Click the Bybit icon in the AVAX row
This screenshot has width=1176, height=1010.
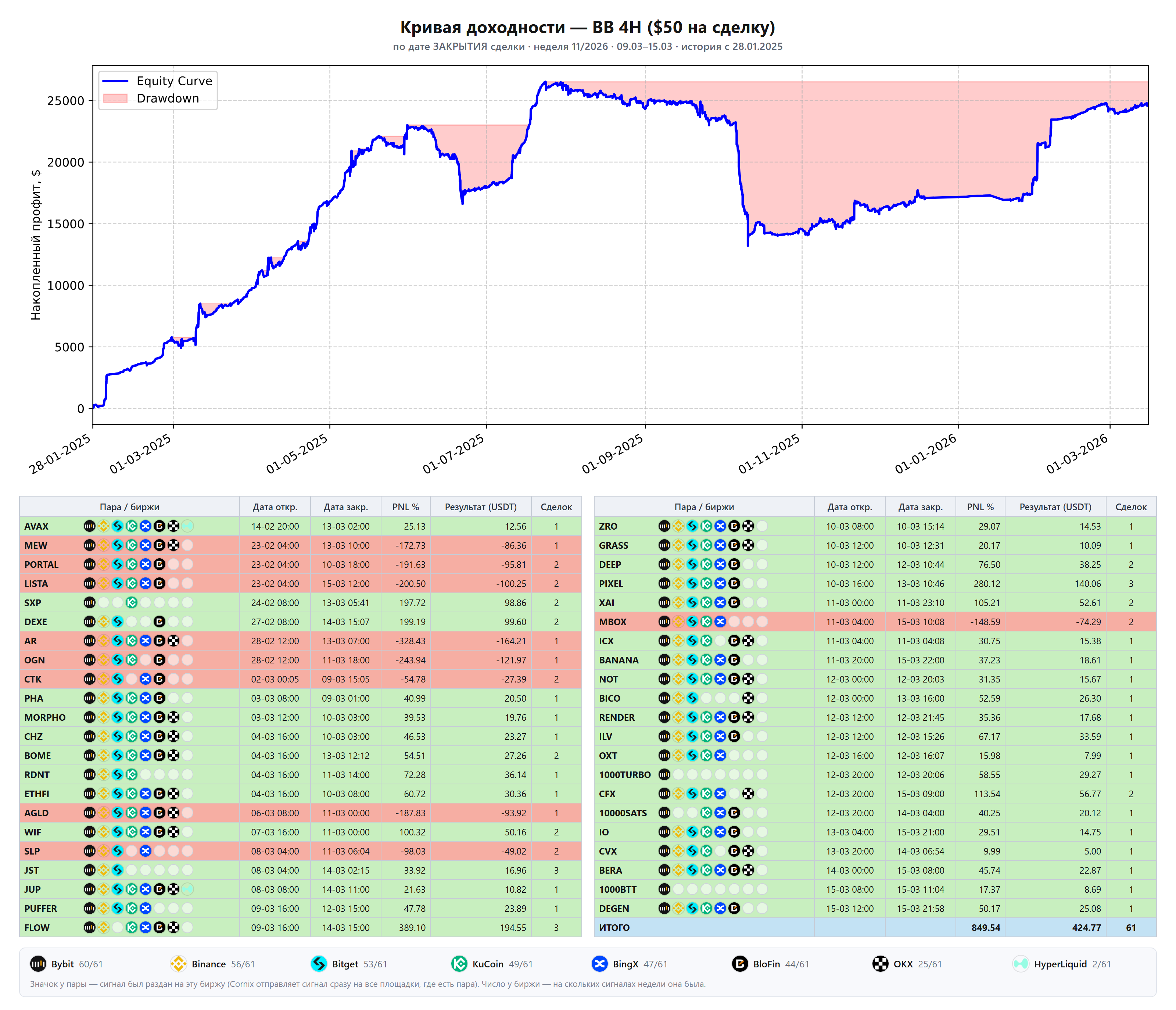click(x=90, y=526)
